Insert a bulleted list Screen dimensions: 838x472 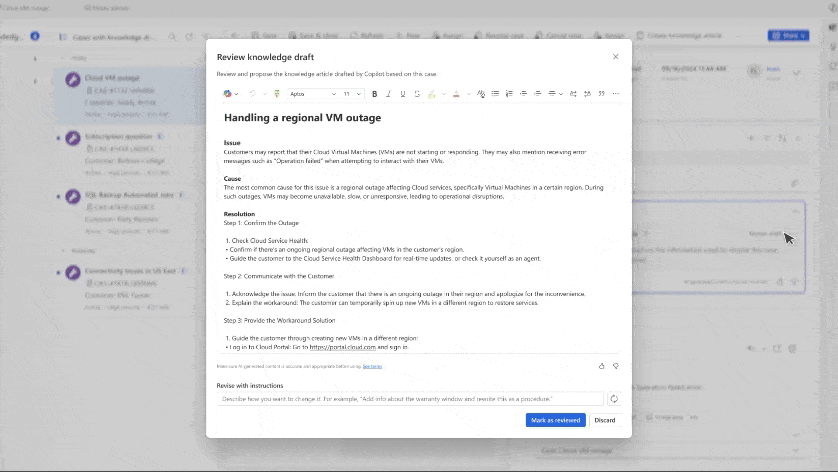click(x=495, y=94)
